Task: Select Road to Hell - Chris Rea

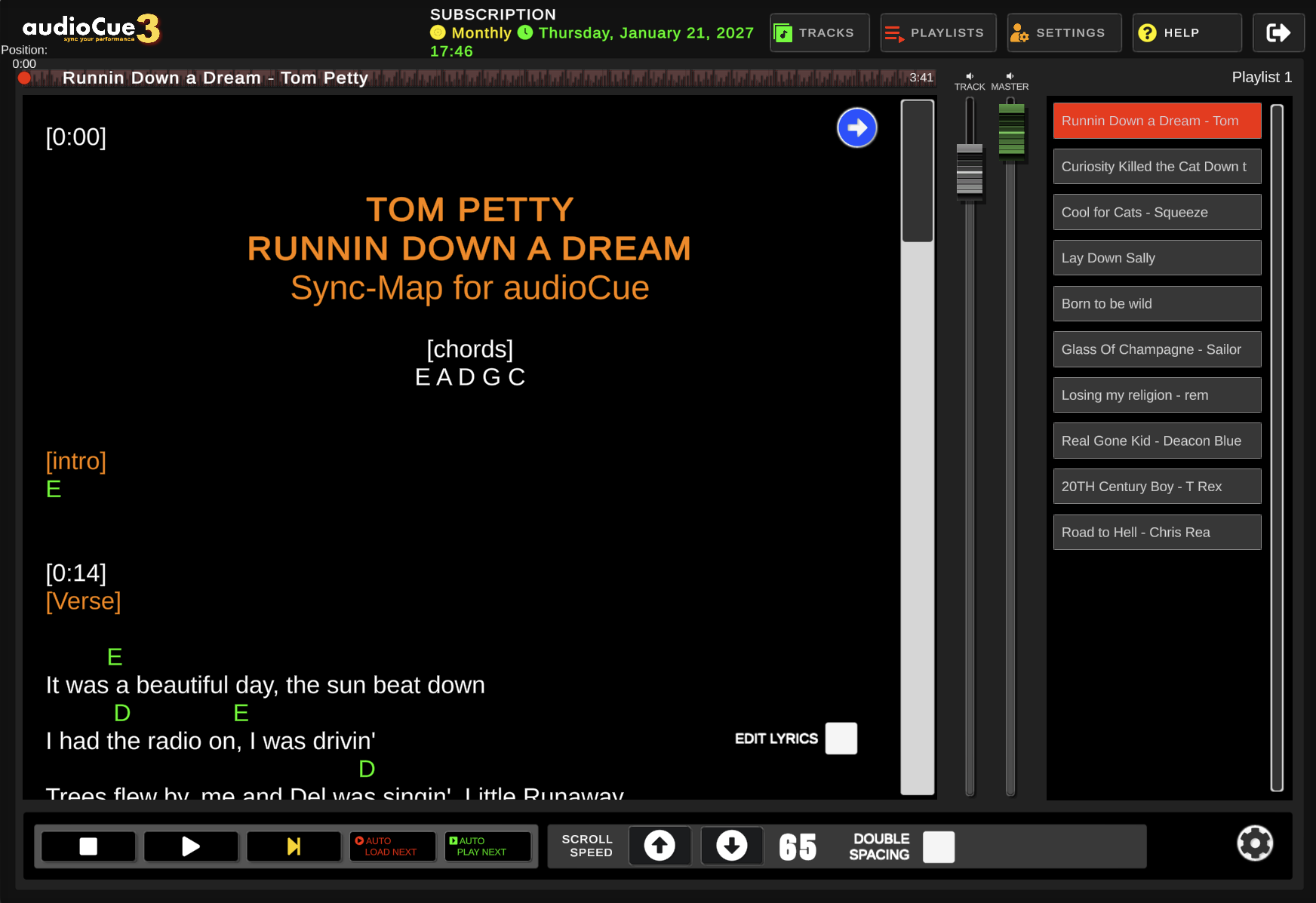Action: click(1156, 533)
